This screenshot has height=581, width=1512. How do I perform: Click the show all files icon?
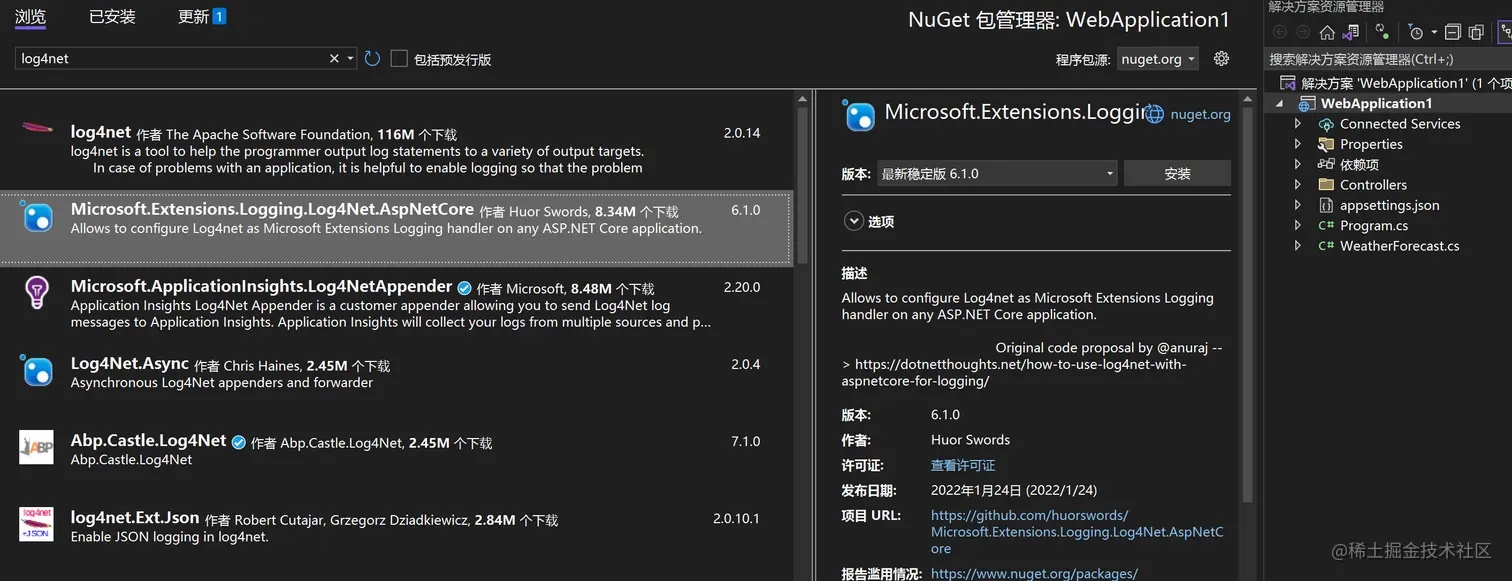point(1476,32)
